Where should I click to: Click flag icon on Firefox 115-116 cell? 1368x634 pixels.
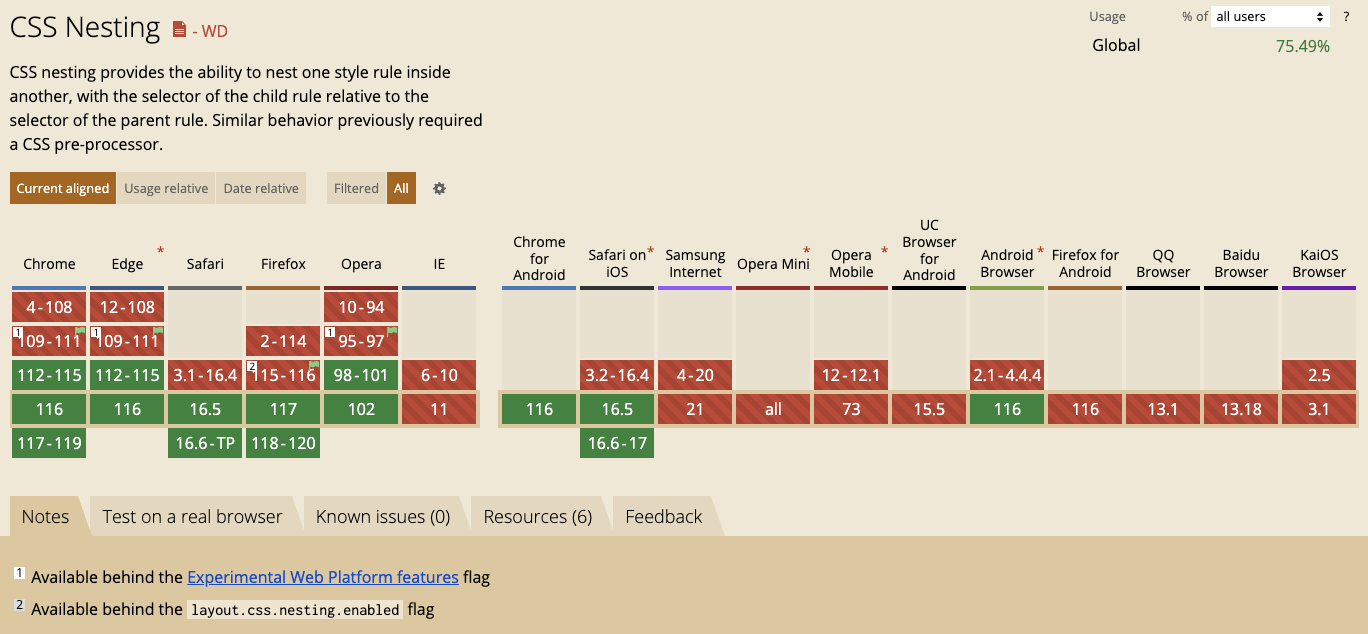click(314, 364)
